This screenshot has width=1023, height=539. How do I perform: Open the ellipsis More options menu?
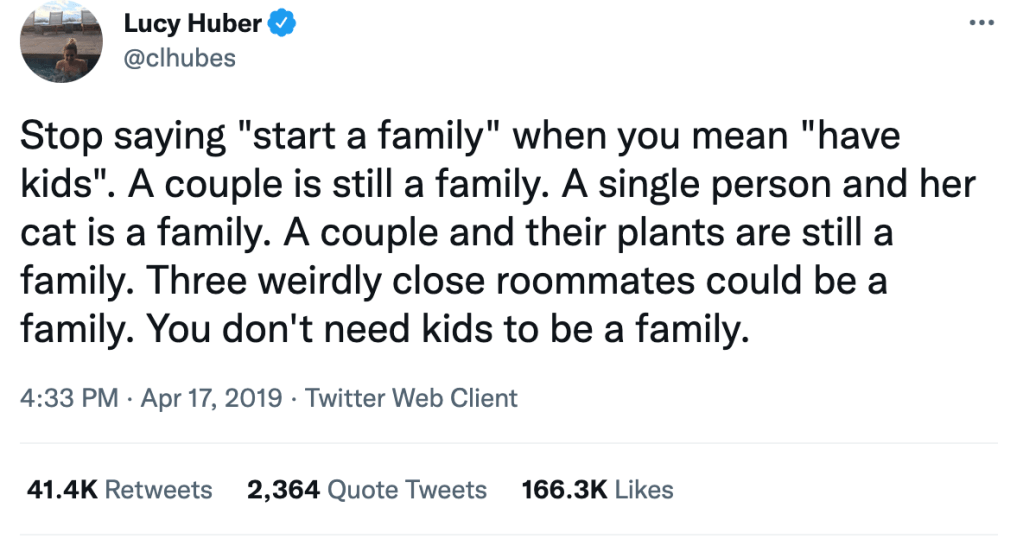click(x=983, y=22)
